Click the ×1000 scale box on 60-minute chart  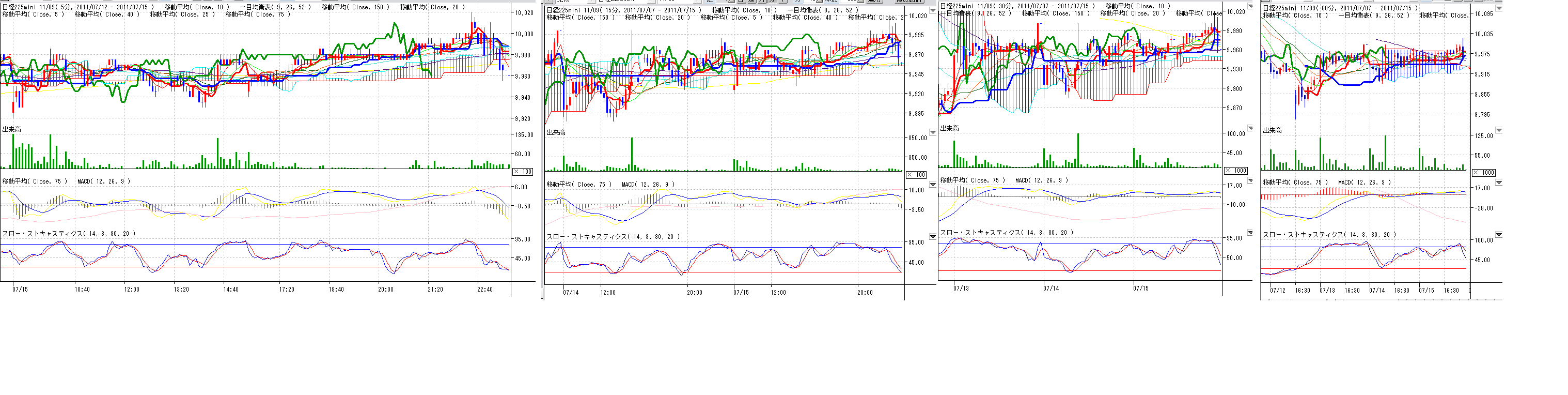pyautogui.click(x=1484, y=173)
